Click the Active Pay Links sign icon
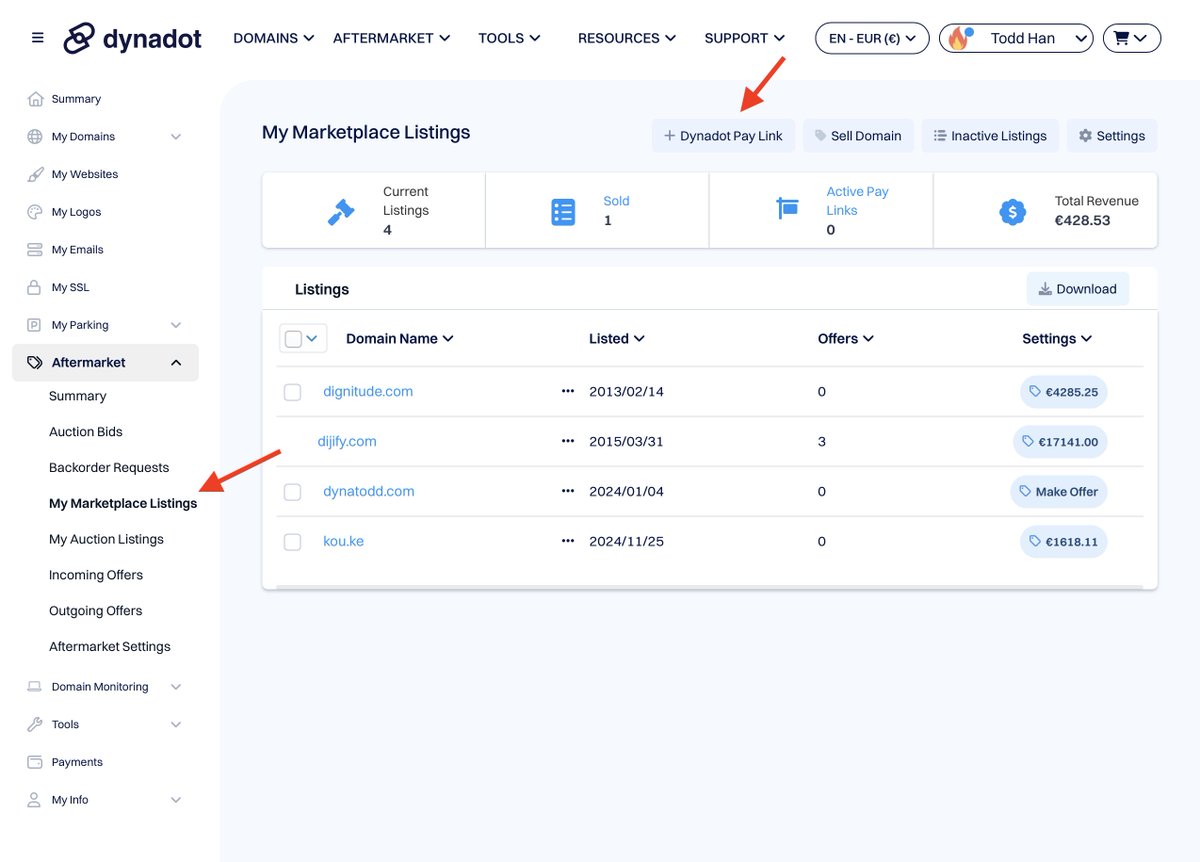The width and height of the screenshot is (1200, 862). coord(788,209)
